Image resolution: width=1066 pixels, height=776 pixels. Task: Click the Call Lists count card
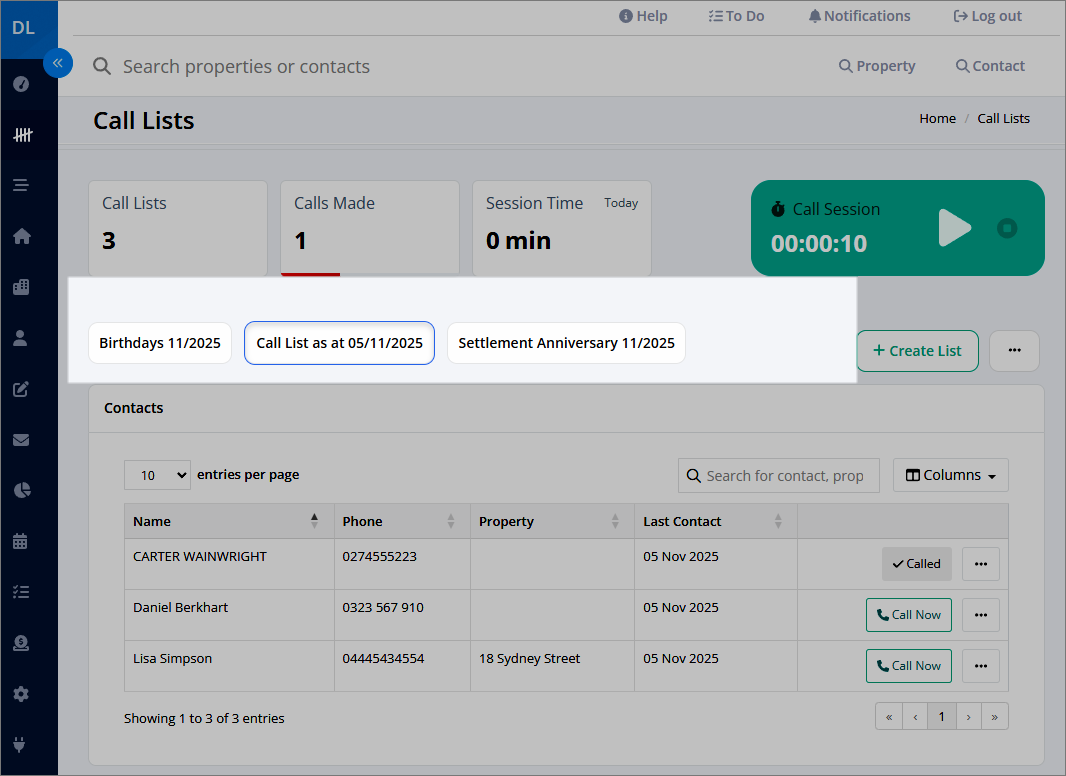(178, 228)
